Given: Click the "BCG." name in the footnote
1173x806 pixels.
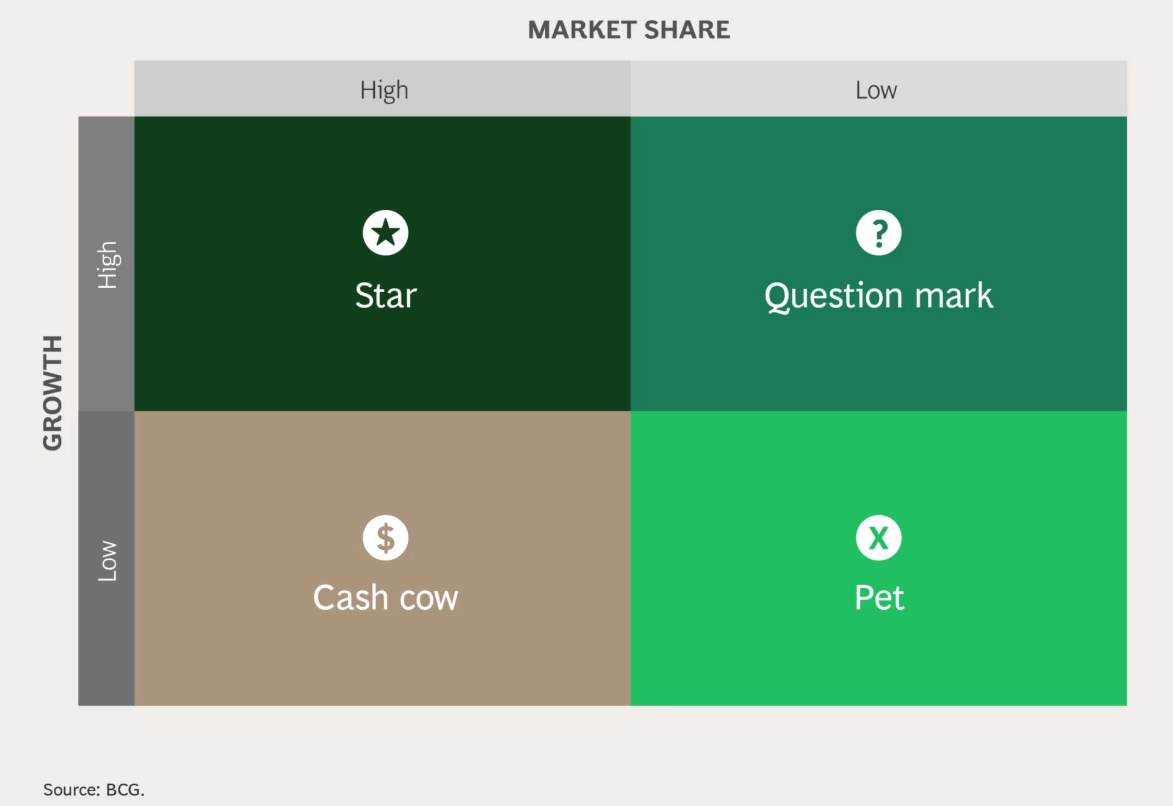Looking at the screenshot, I should coord(125,790).
